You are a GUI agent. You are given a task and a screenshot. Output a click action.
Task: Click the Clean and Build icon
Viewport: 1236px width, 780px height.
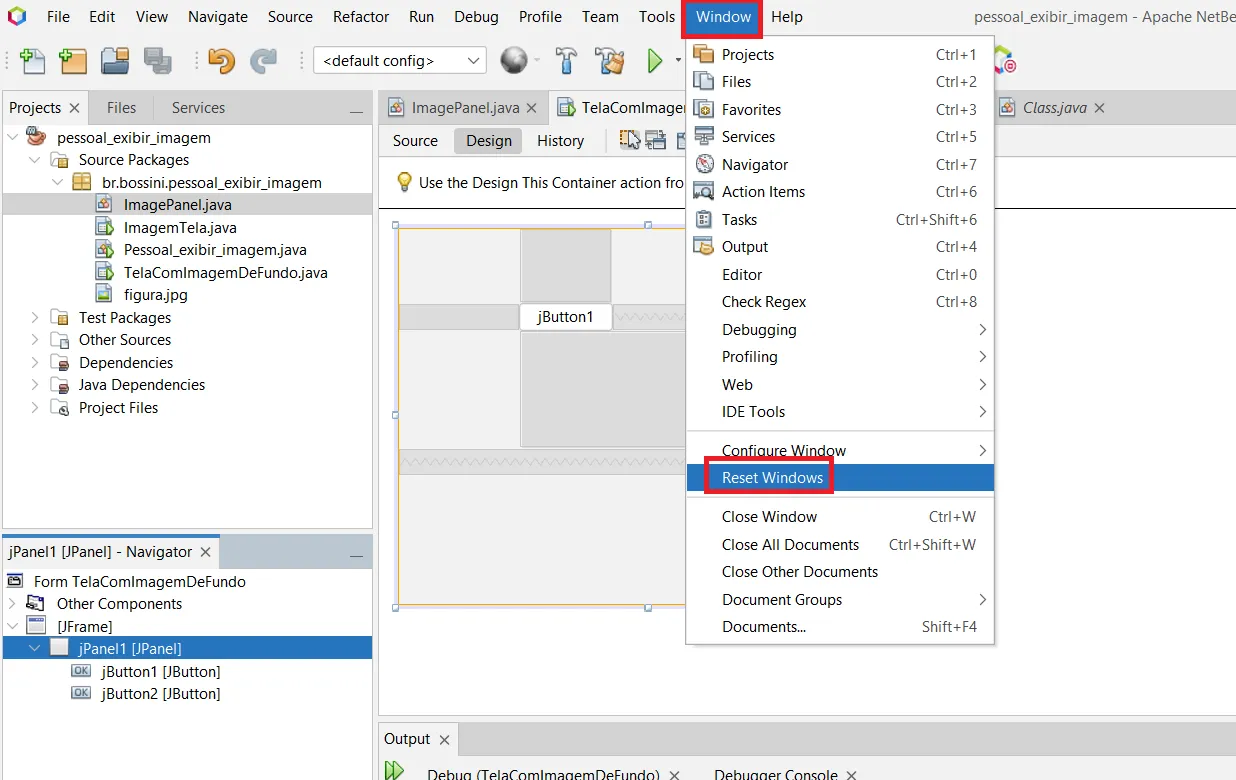pos(610,61)
